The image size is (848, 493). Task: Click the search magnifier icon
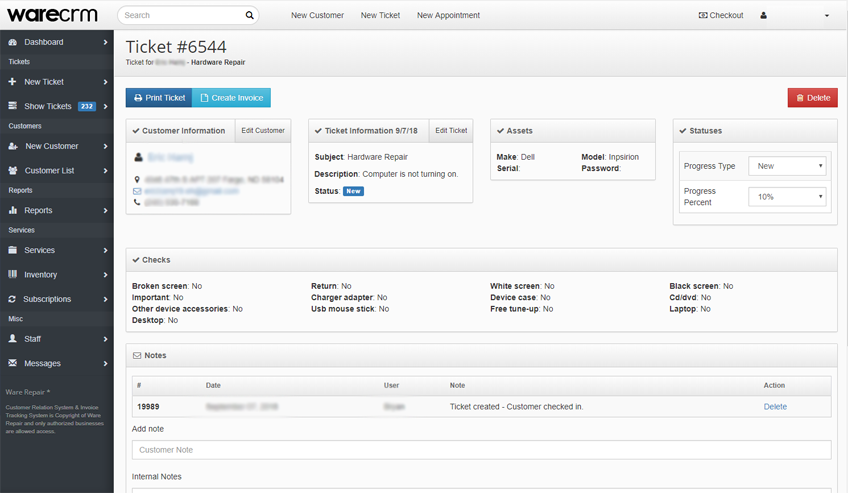coord(249,15)
